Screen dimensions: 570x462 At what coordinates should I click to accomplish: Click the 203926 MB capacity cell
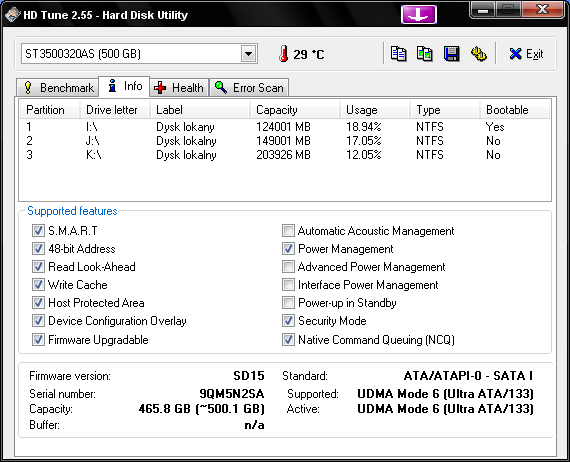283,155
